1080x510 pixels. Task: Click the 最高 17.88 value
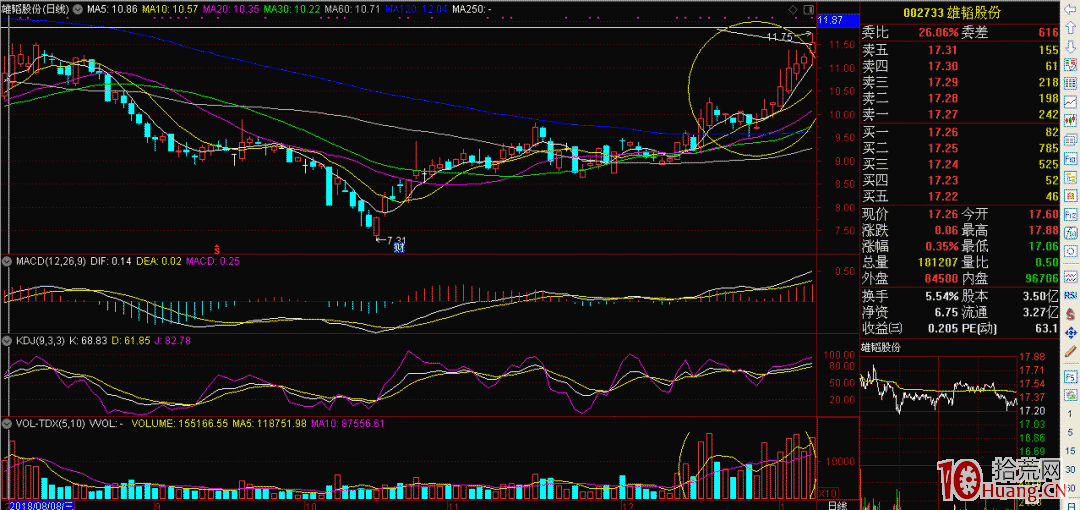click(x=1043, y=231)
